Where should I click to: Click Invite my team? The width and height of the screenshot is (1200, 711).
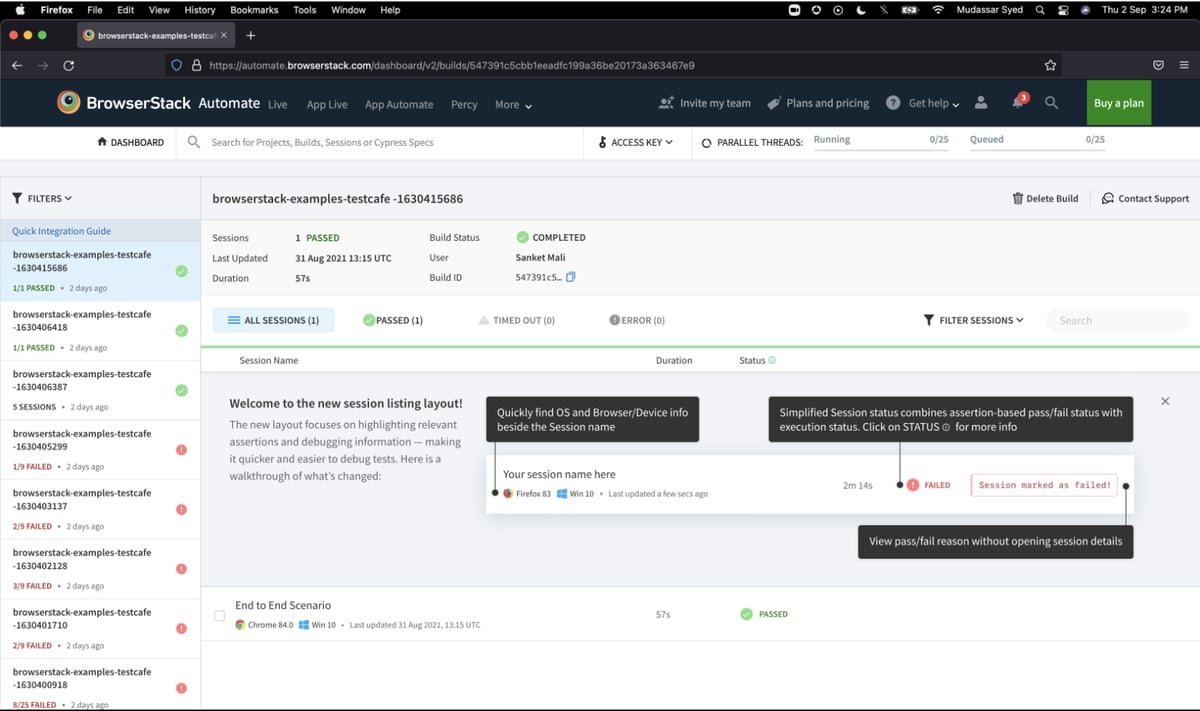pyautogui.click(x=705, y=103)
